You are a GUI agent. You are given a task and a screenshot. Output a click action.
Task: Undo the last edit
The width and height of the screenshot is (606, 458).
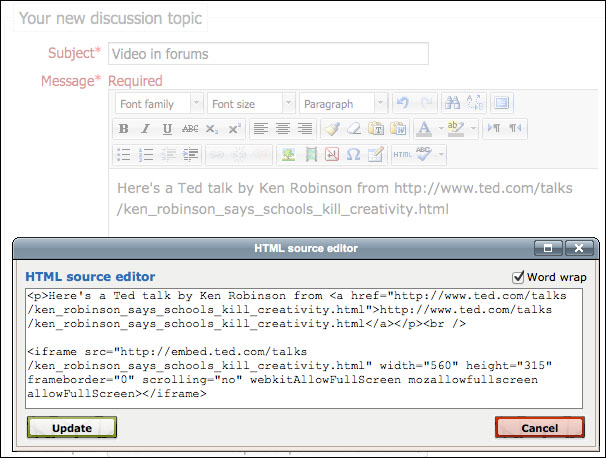(403, 103)
